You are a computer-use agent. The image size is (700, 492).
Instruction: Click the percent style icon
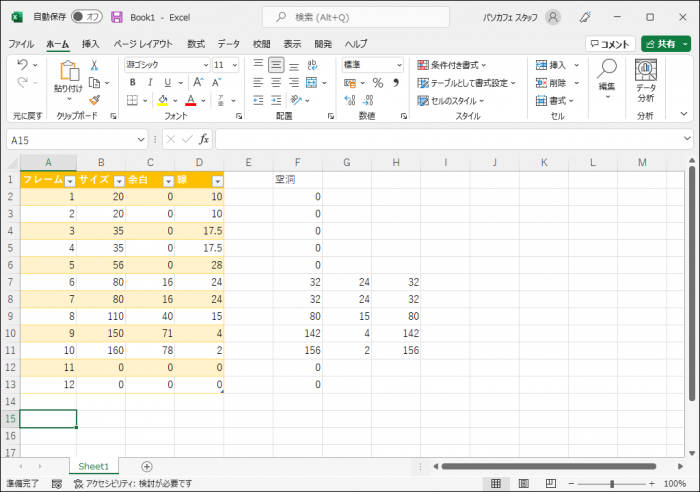(378, 83)
